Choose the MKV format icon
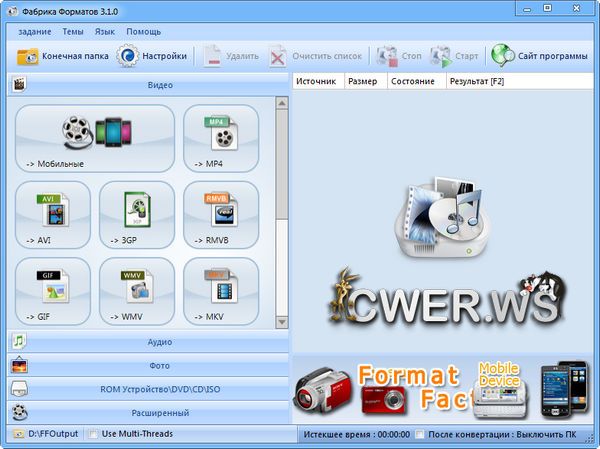The image size is (600, 449). click(221, 290)
